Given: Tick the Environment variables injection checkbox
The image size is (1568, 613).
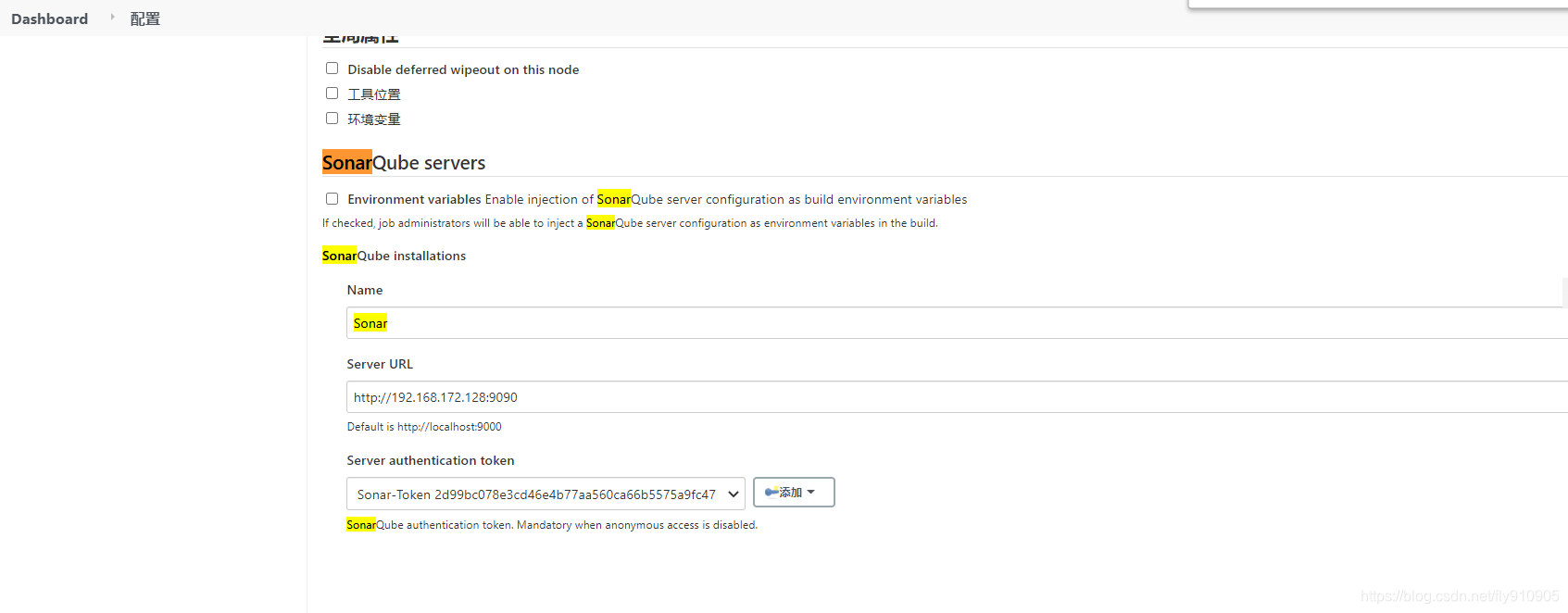Looking at the screenshot, I should (332, 199).
